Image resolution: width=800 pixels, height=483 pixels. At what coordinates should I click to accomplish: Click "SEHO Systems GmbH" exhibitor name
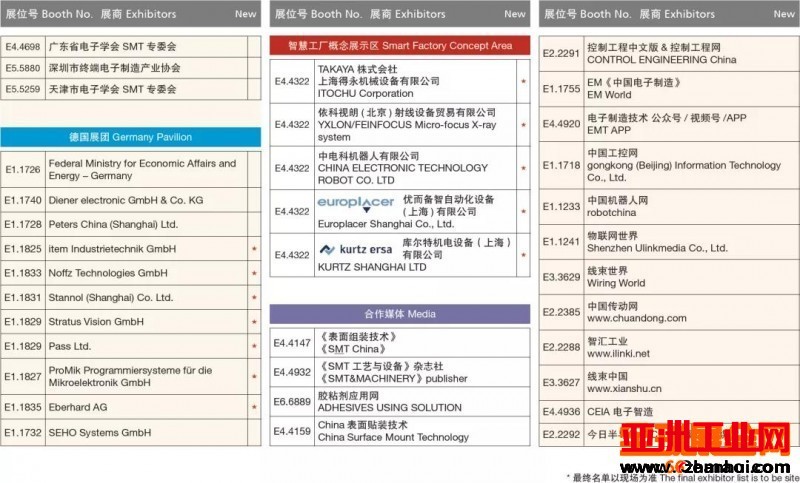[x=99, y=433]
